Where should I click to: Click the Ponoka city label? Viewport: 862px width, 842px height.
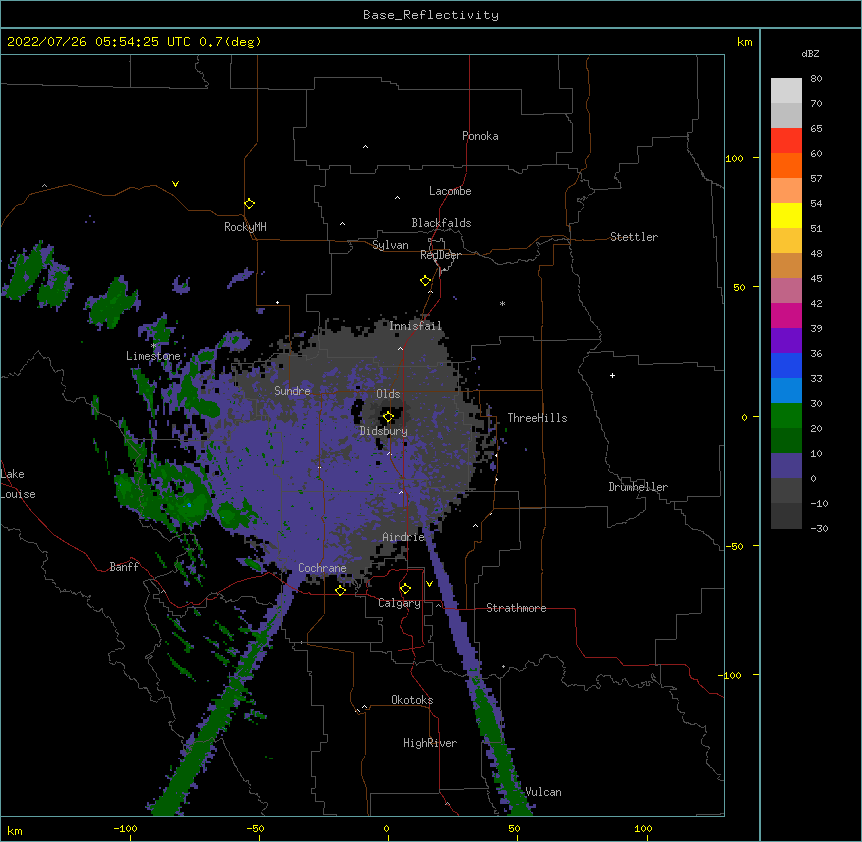pos(480,136)
